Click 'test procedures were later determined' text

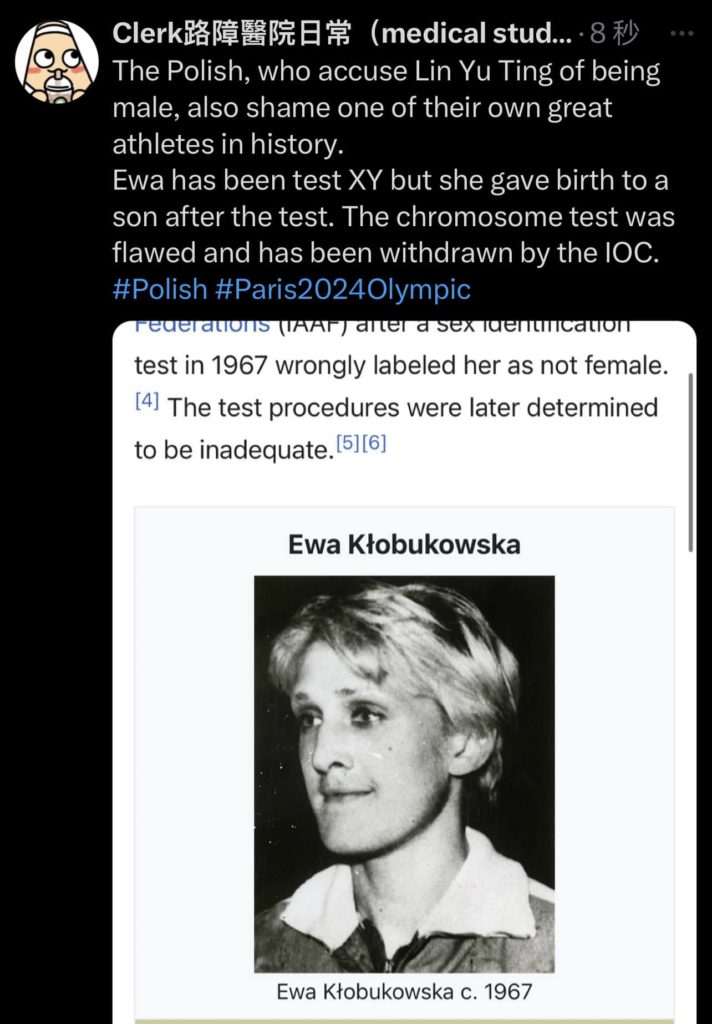coord(412,407)
